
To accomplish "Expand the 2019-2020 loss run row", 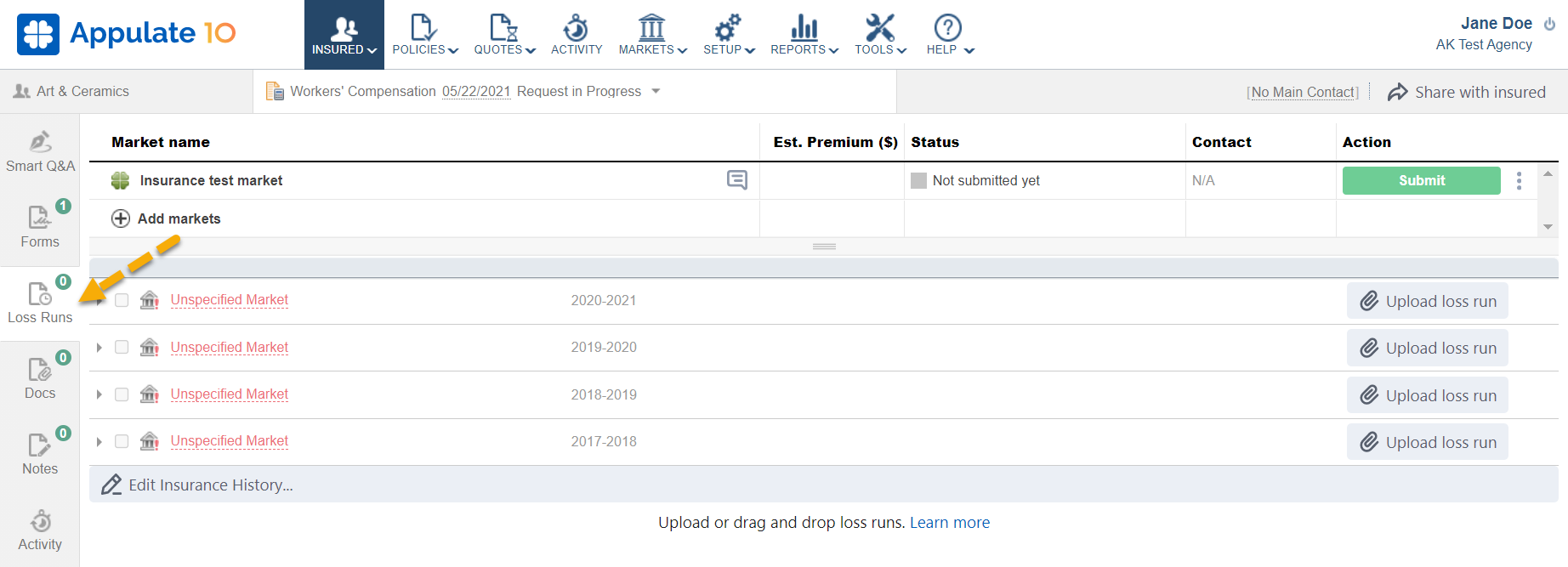I will coord(99,347).
